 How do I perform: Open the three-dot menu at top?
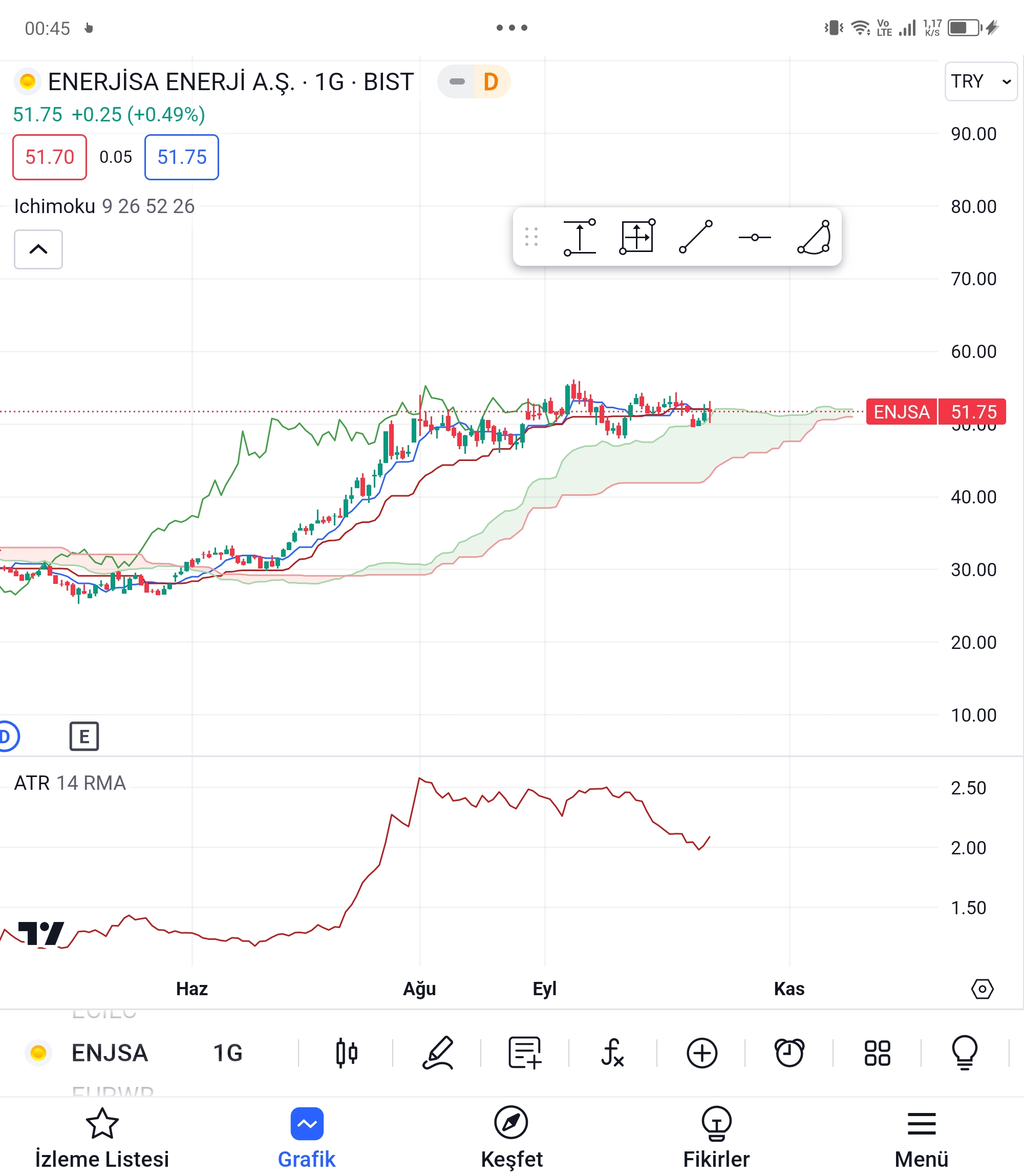coord(511,28)
